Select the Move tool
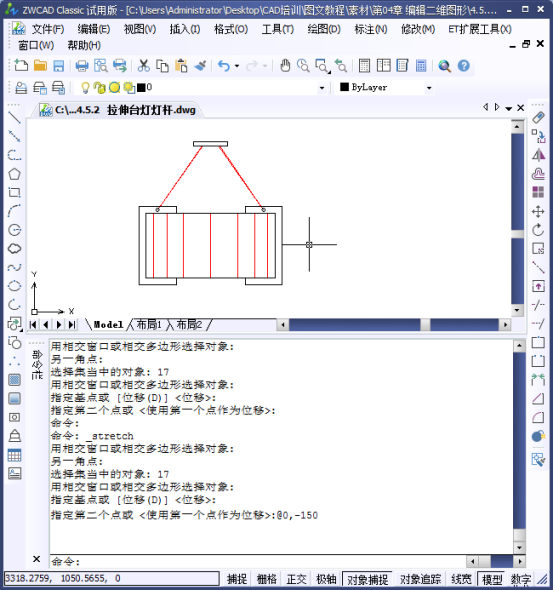Viewport: 554px width, 590px height. [x=538, y=211]
